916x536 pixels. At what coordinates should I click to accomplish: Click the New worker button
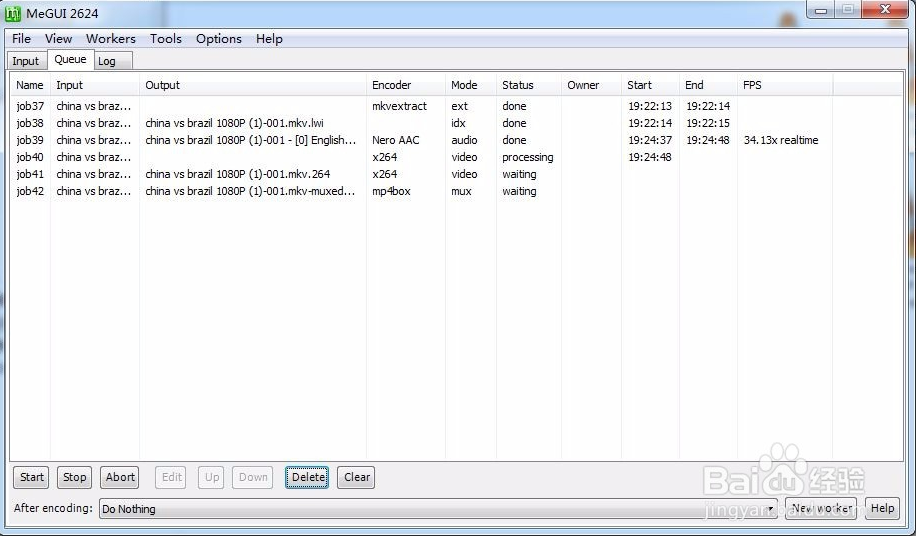click(821, 508)
